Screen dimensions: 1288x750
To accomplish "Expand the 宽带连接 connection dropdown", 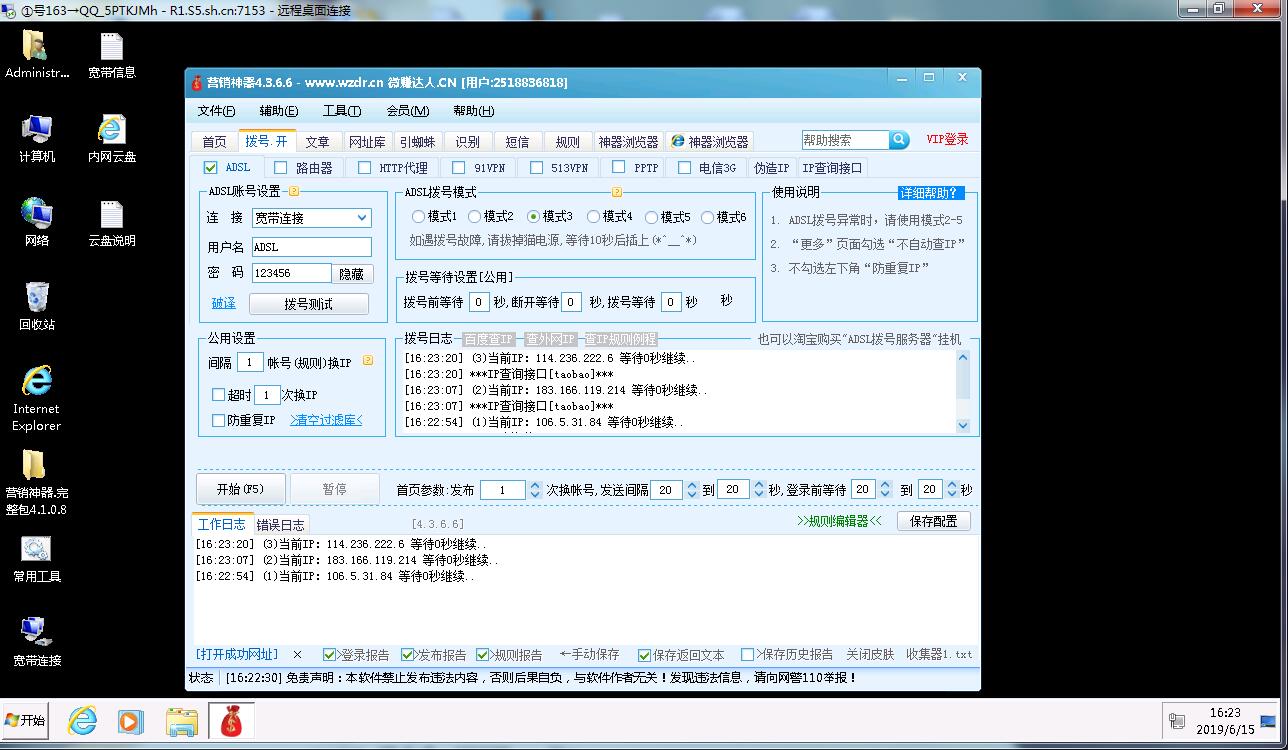I will pos(362,218).
